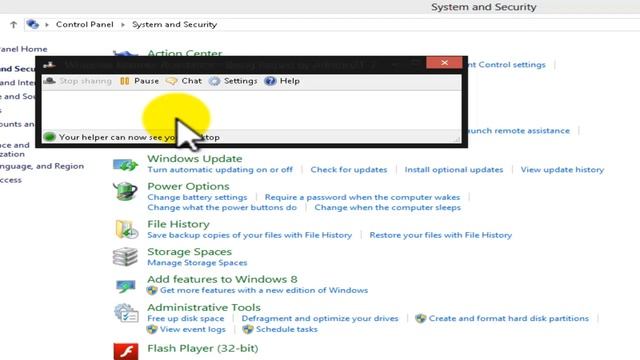The image size is (640, 360).
Task: Choose Pause in Remote Assistance toolbar
Action: [x=147, y=81]
